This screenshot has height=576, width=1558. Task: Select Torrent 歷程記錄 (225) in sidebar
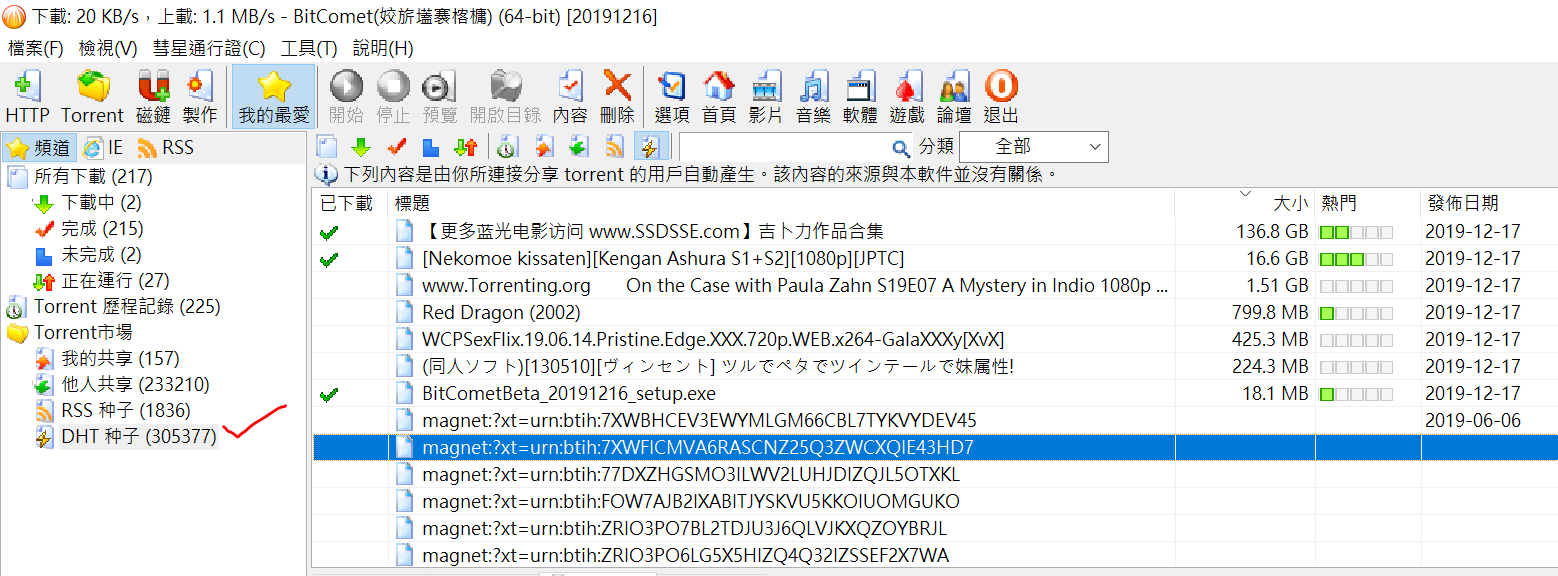pyautogui.click(x=127, y=306)
